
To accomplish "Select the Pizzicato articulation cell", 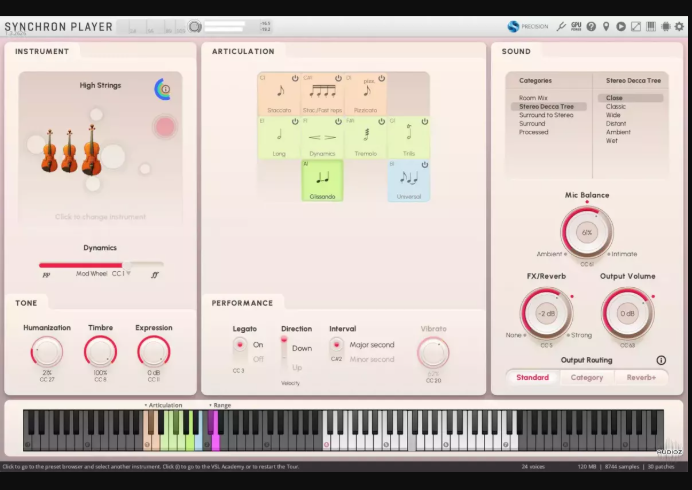I will [365, 94].
